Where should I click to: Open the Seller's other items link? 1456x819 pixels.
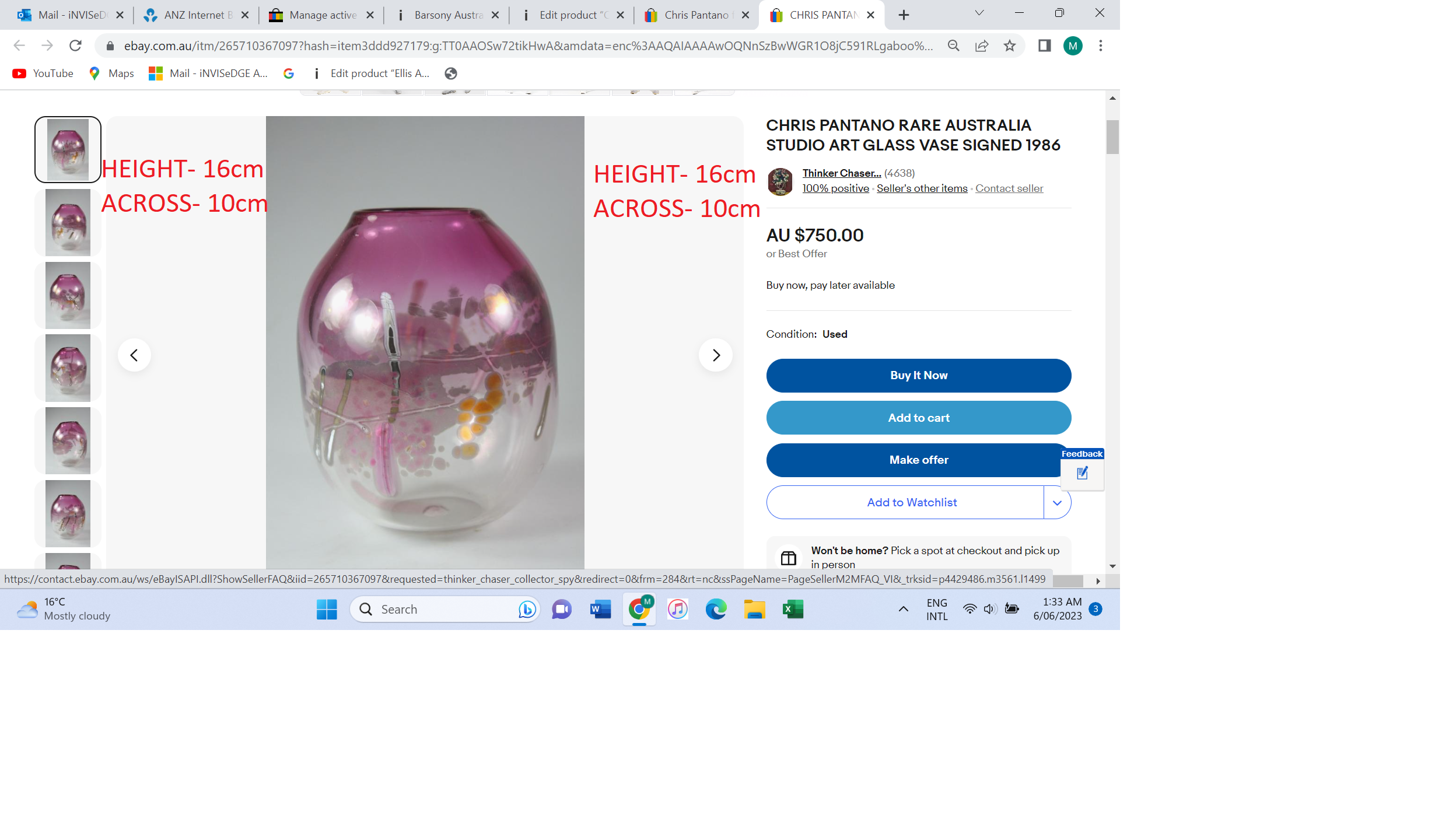(x=922, y=188)
